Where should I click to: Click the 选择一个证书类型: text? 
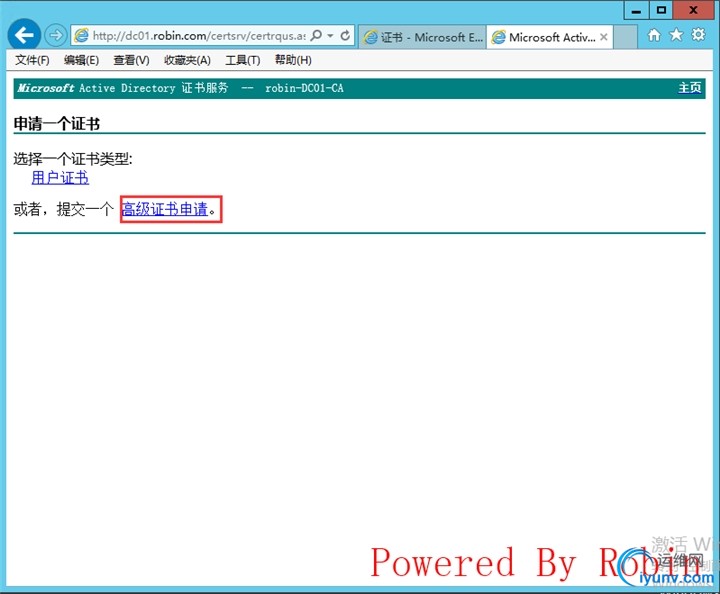[73, 159]
